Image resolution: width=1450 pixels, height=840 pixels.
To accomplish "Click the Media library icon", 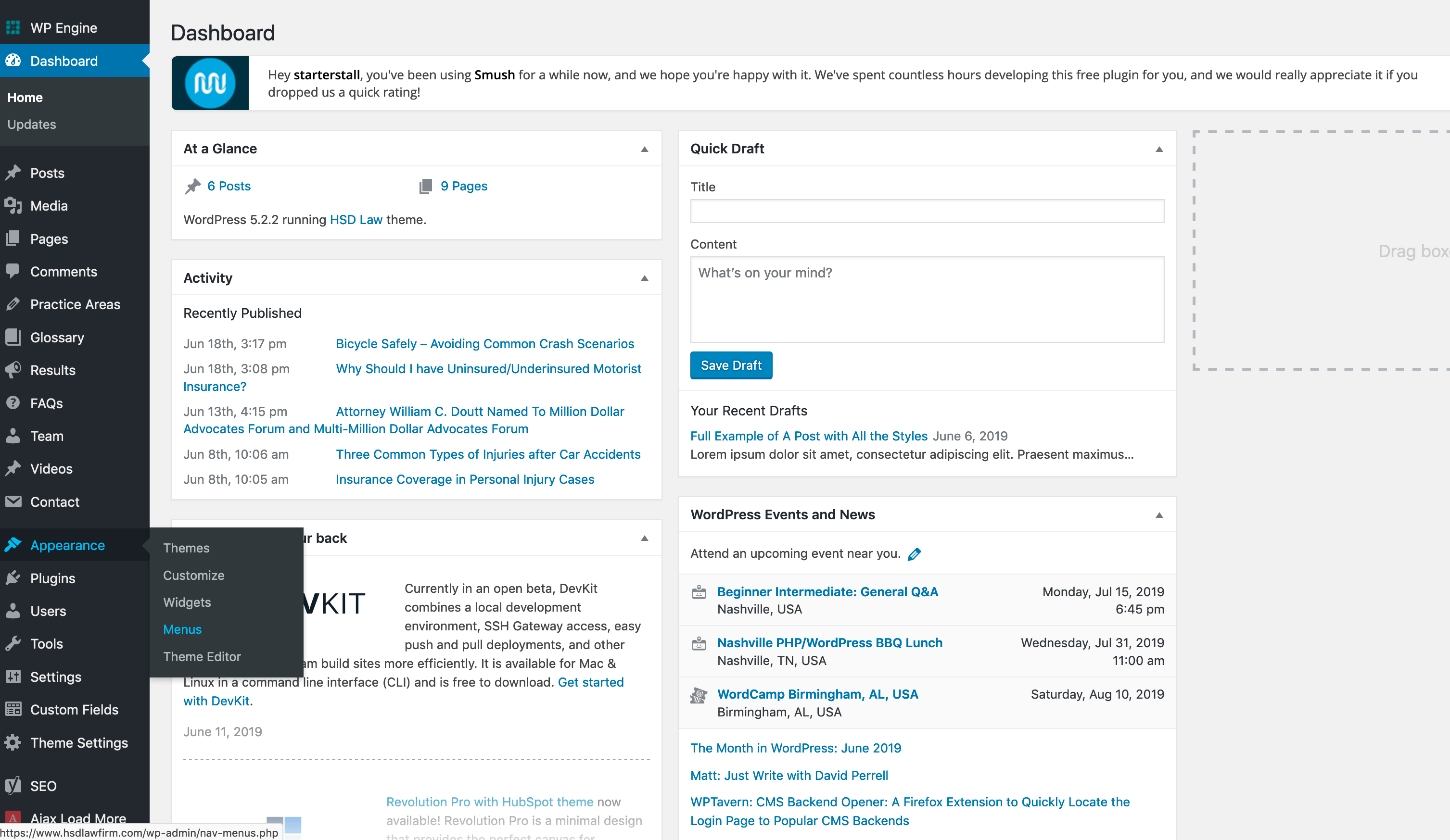I will point(13,206).
